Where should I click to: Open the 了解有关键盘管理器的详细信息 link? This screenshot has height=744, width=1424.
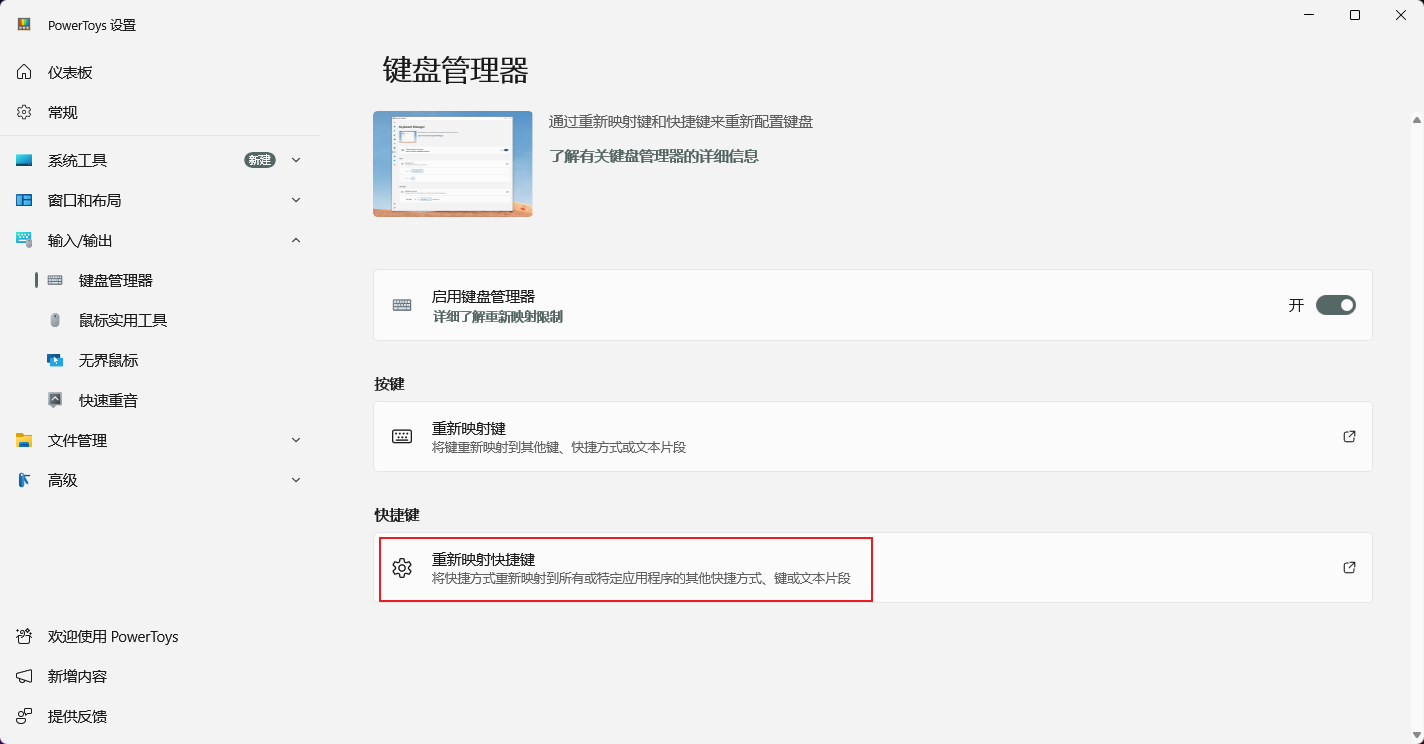[x=653, y=156]
